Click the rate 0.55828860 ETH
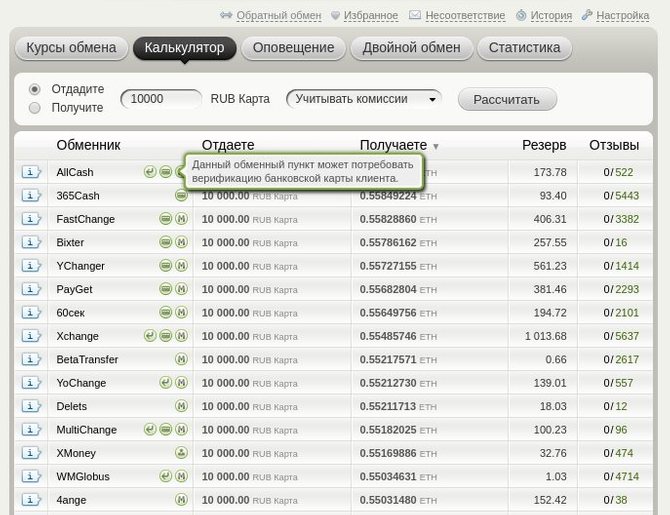The image size is (670, 515). 398,219
